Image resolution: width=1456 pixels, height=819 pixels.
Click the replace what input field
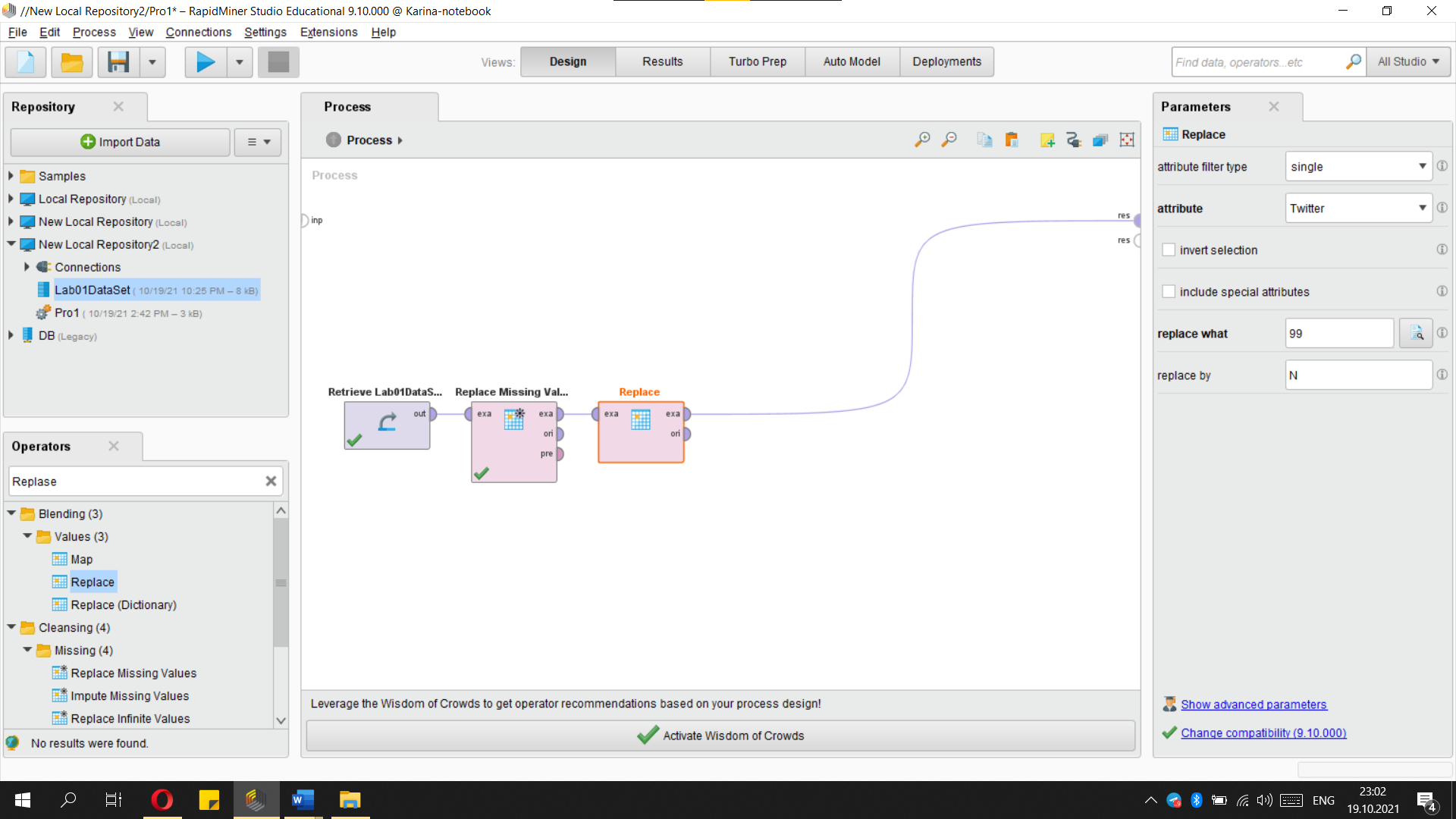(1339, 333)
